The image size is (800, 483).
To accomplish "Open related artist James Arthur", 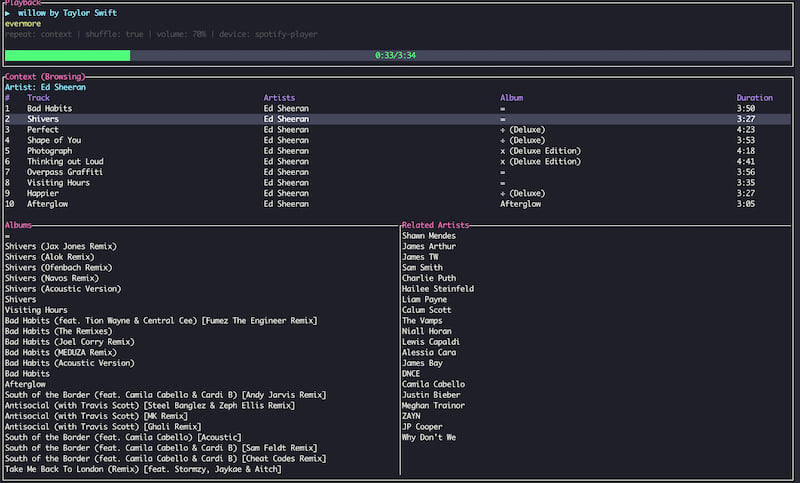I will (429, 246).
